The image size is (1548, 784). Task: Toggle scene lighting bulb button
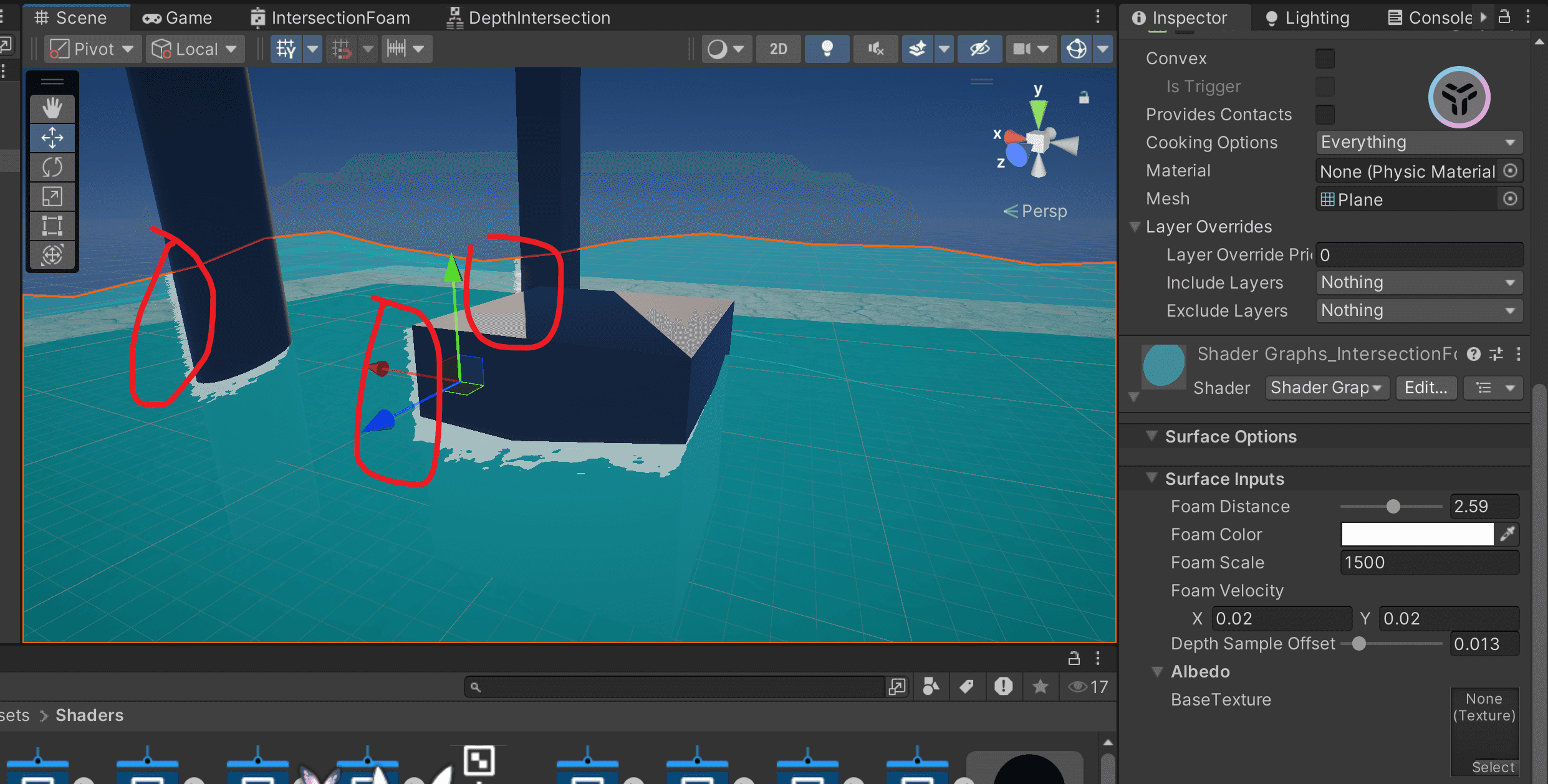click(x=827, y=49)
